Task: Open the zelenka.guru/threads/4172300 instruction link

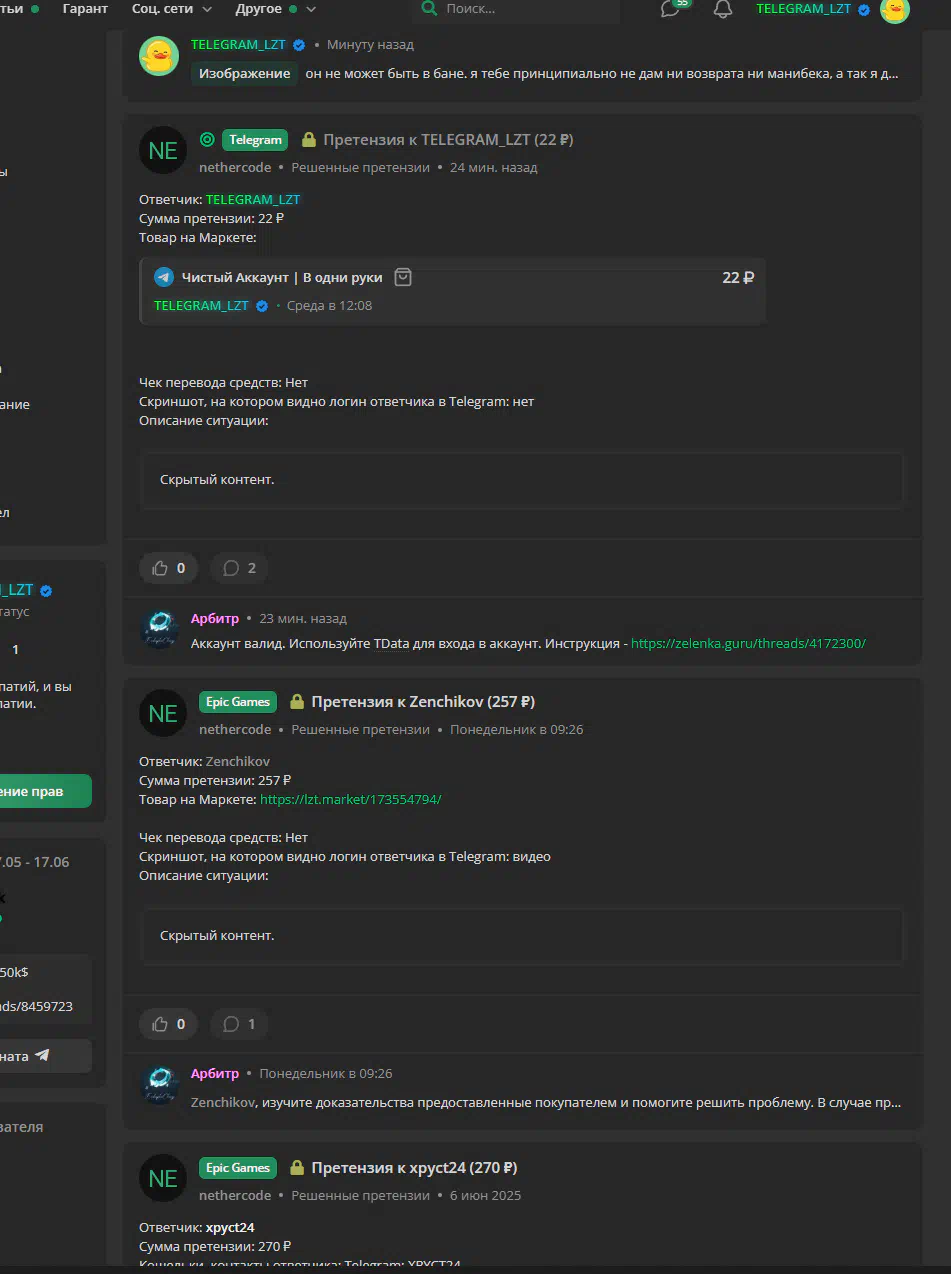Action: (748, 643)
